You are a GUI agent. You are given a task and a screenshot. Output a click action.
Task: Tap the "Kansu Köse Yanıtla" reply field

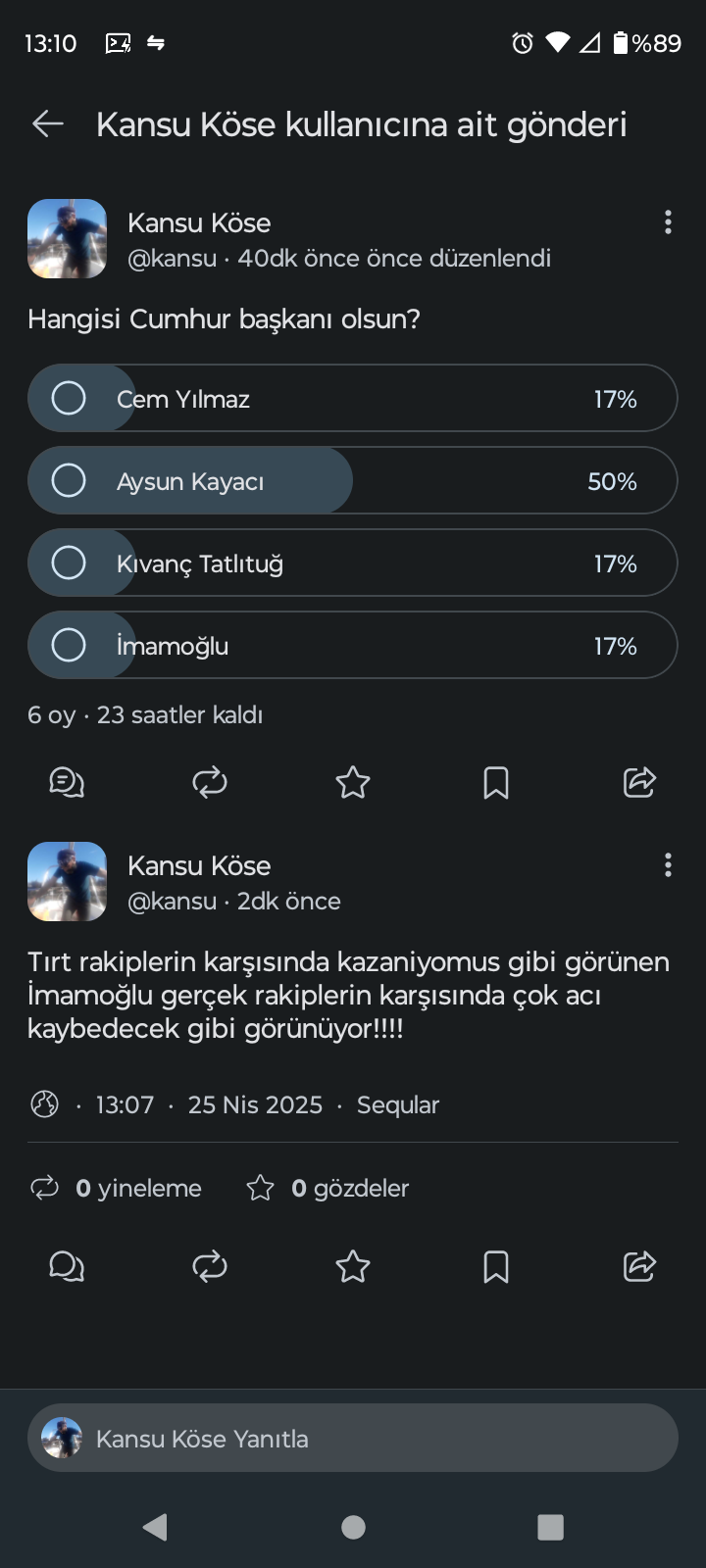[x=353, y=1438]
